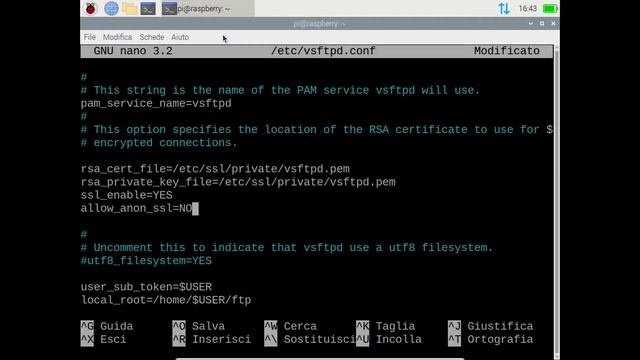Click the #utf8_filesystem=YES line

[x=146, y=261]
